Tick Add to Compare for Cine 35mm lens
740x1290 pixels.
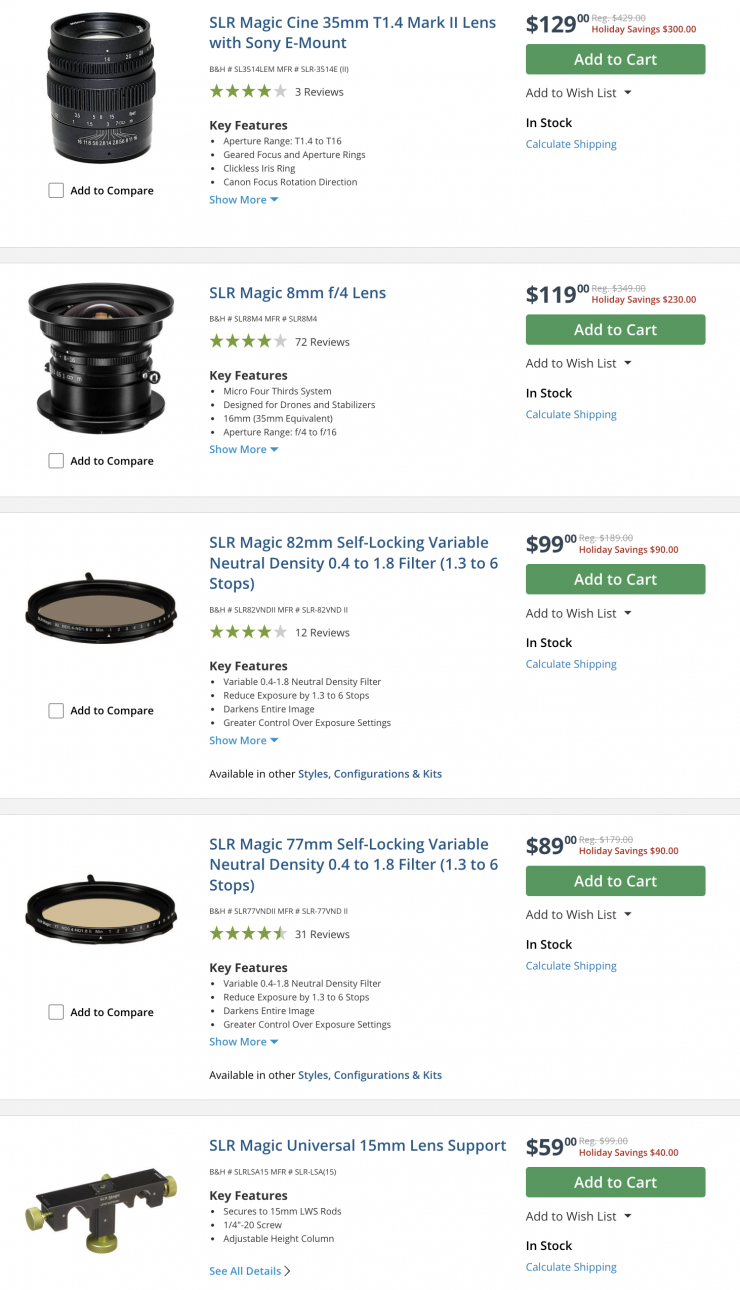pos(57,191)
